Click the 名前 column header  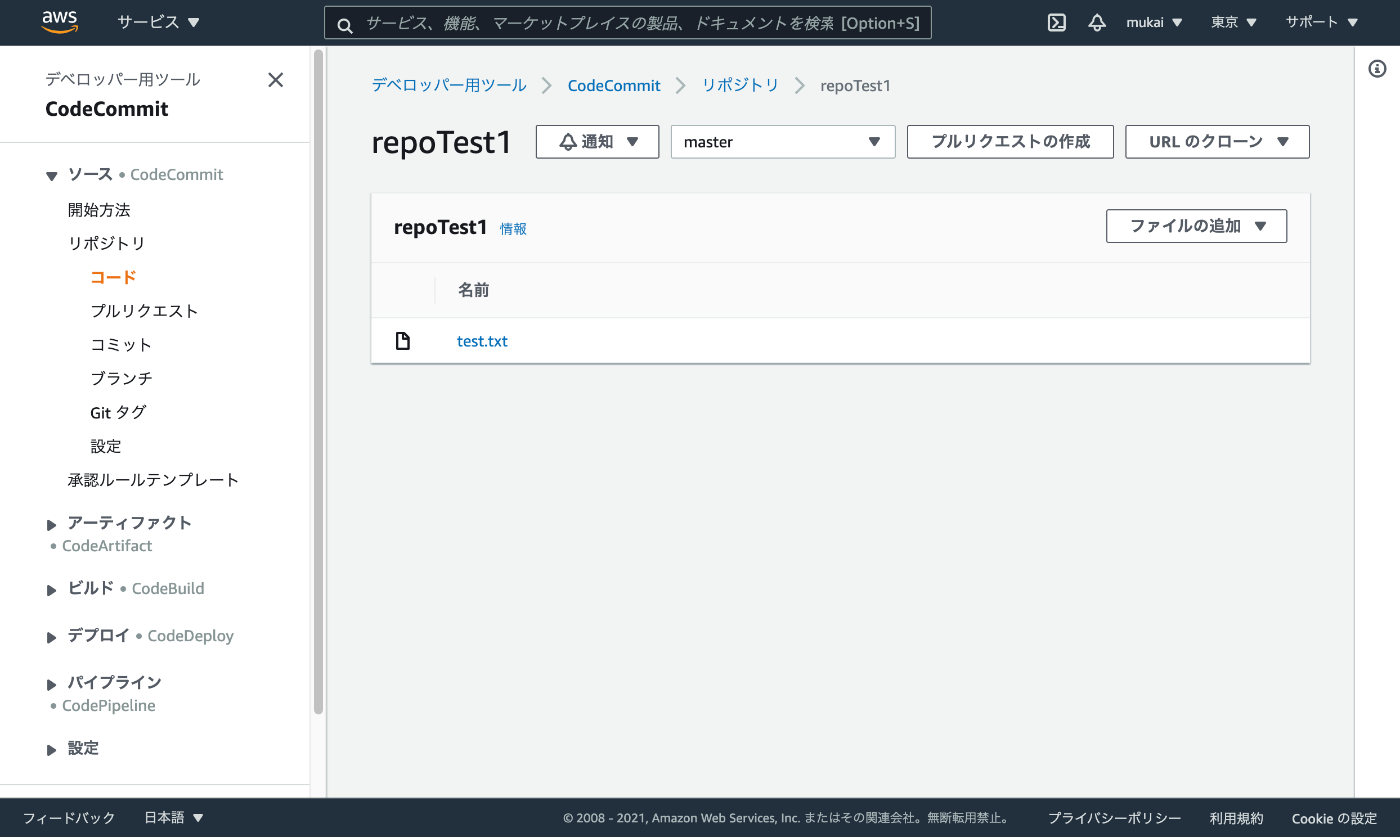click(x=473, y=290)
